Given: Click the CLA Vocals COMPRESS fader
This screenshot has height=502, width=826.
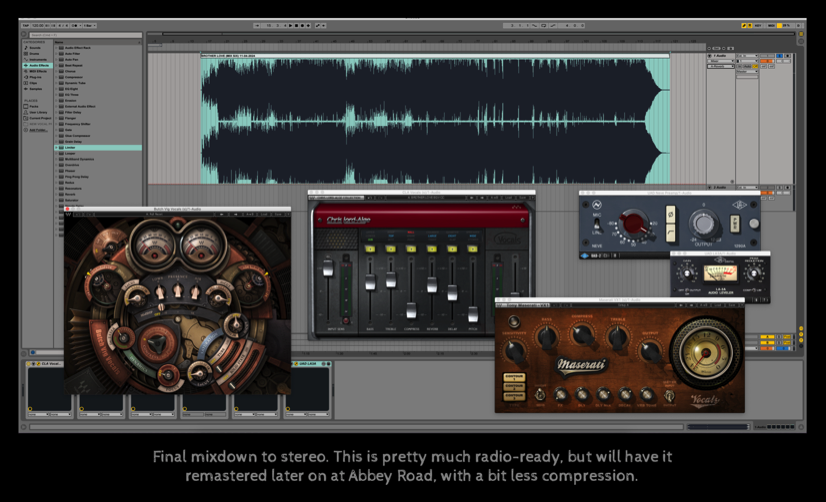Looking at the screenshot, I should [x=411, y=310].
